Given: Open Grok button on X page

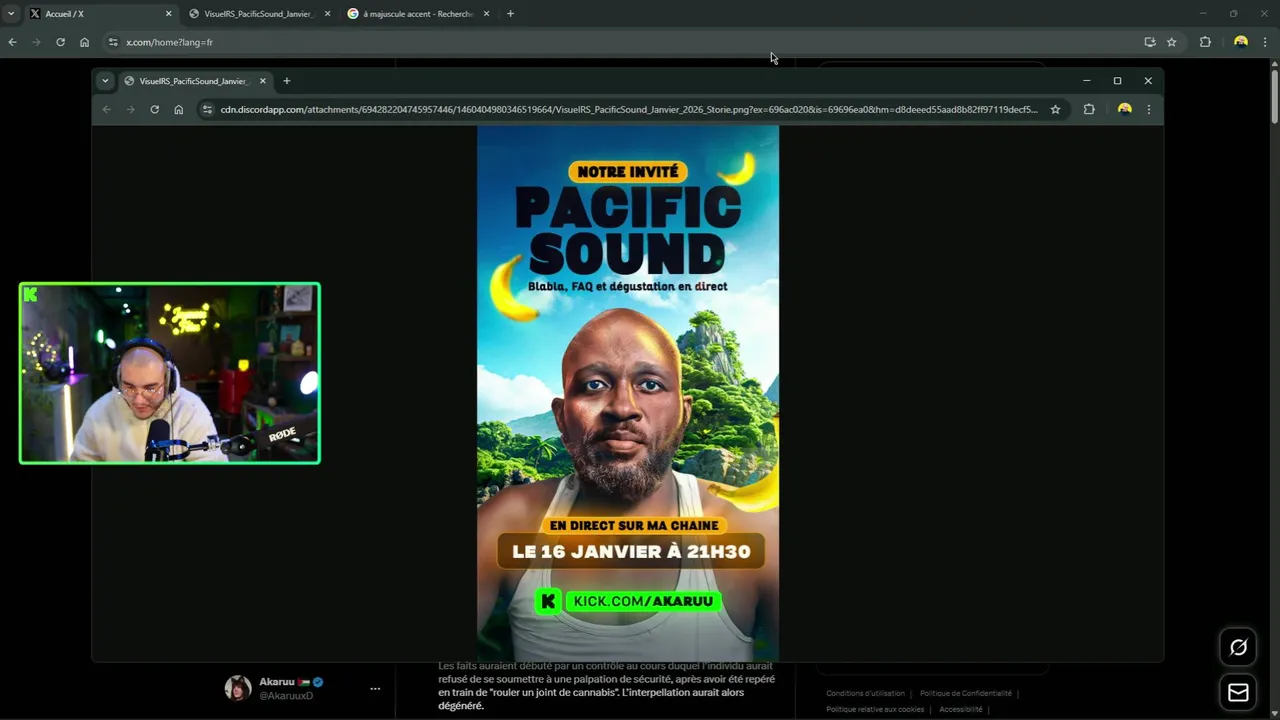Looking at the screenshot, I should tap(1238, 647).
